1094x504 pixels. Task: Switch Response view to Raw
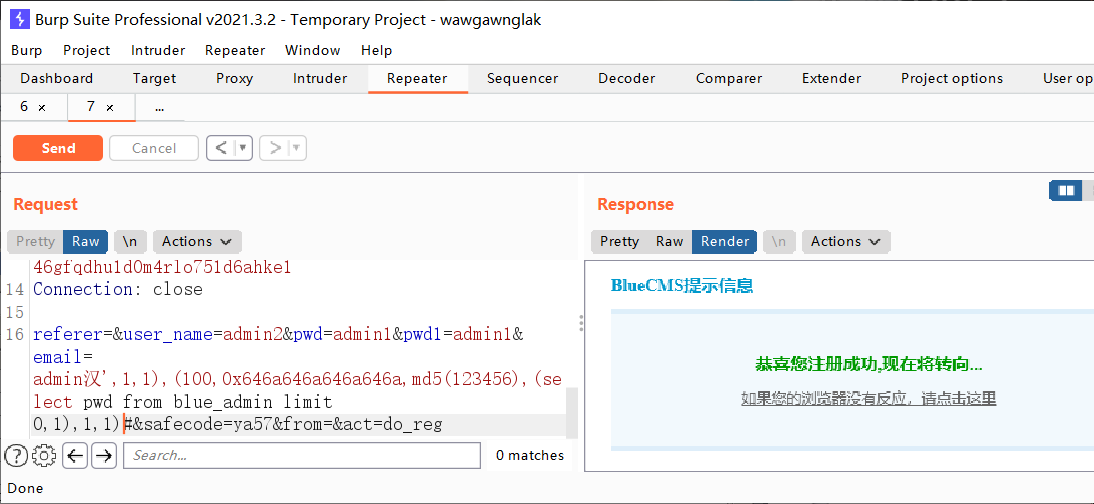click(x=669, y=242)
